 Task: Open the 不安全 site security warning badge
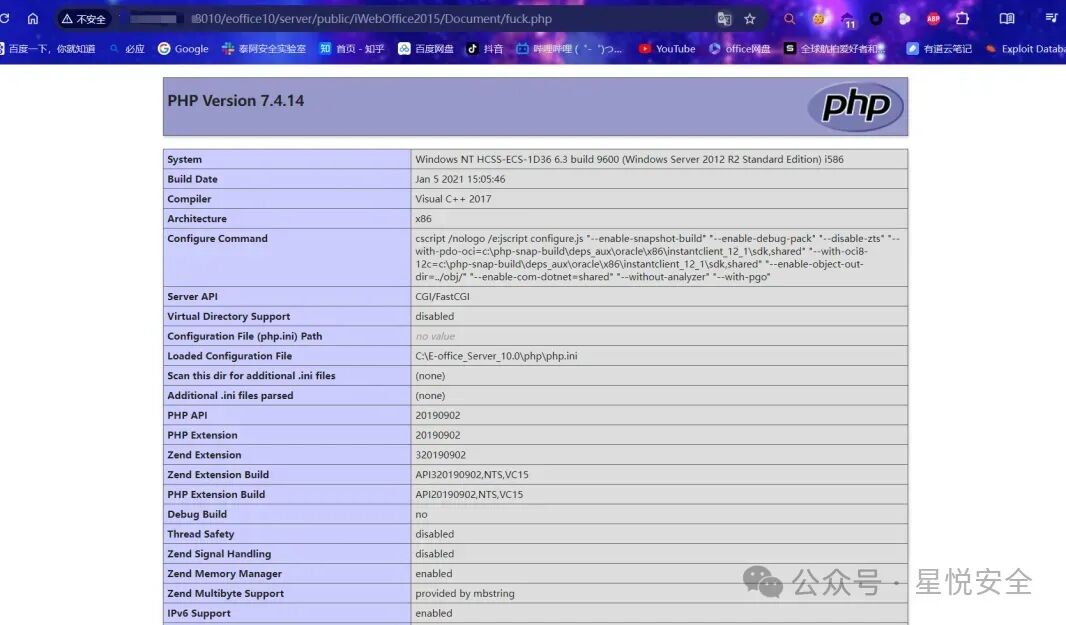84,19
